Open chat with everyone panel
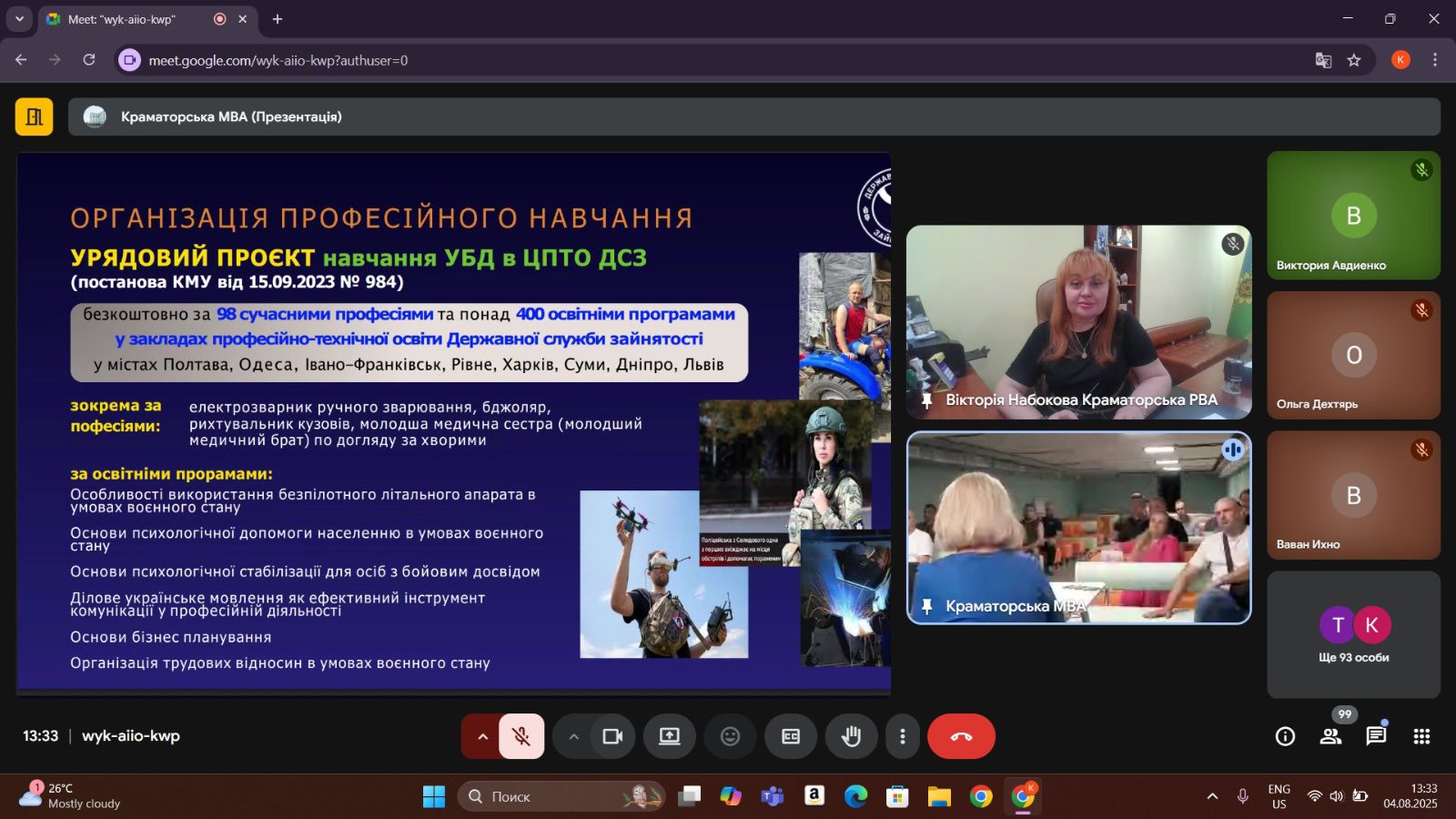Image resolution: width=1456 pixels, height=819 pixels. (1376, 736)
